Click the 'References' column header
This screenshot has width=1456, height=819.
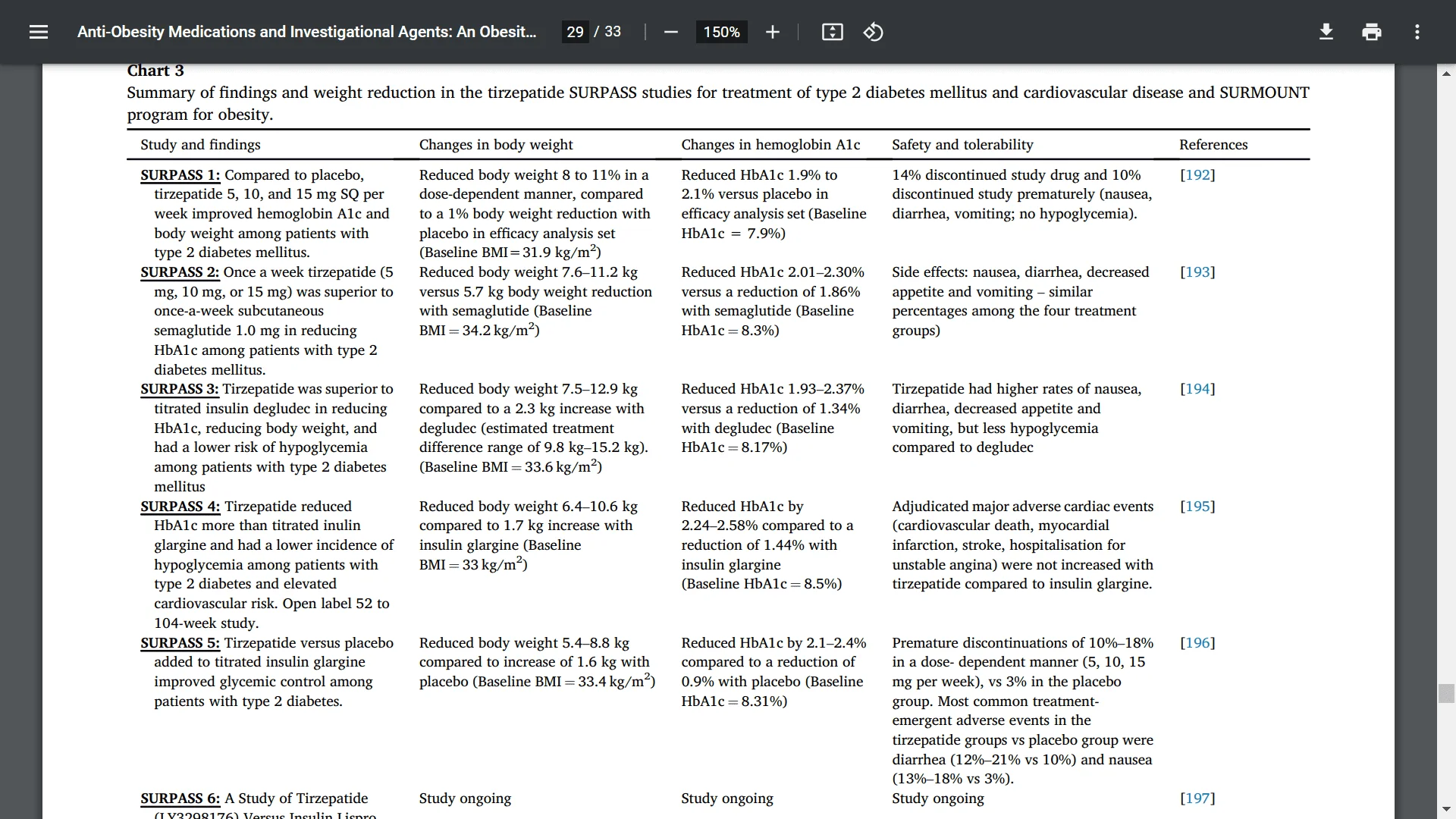(x=1213, y=145)
